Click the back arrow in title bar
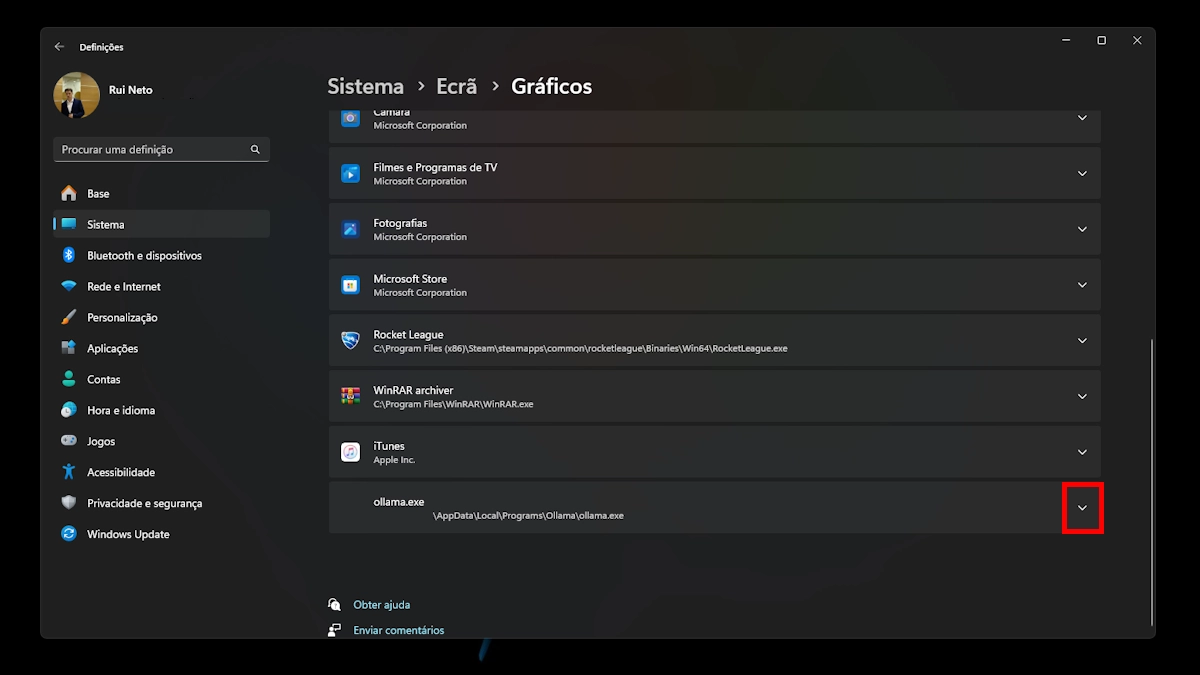Screen dimensions: 1200x675 [59, 47]
